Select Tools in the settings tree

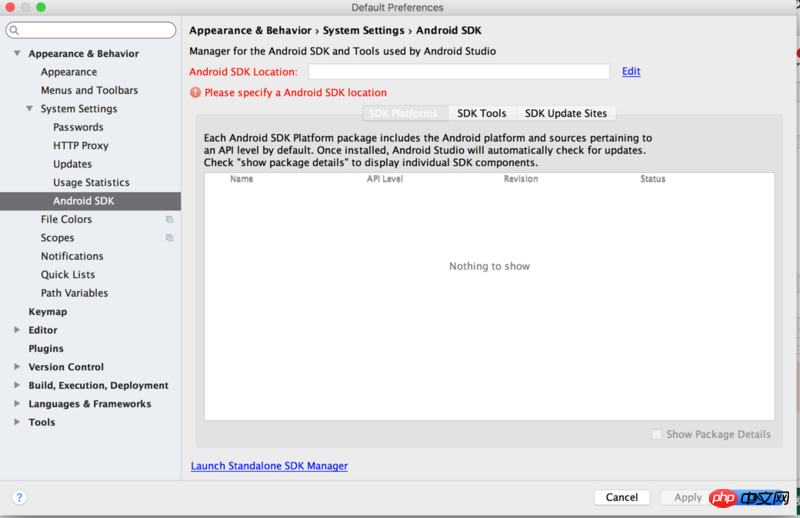tap(42, 422)
